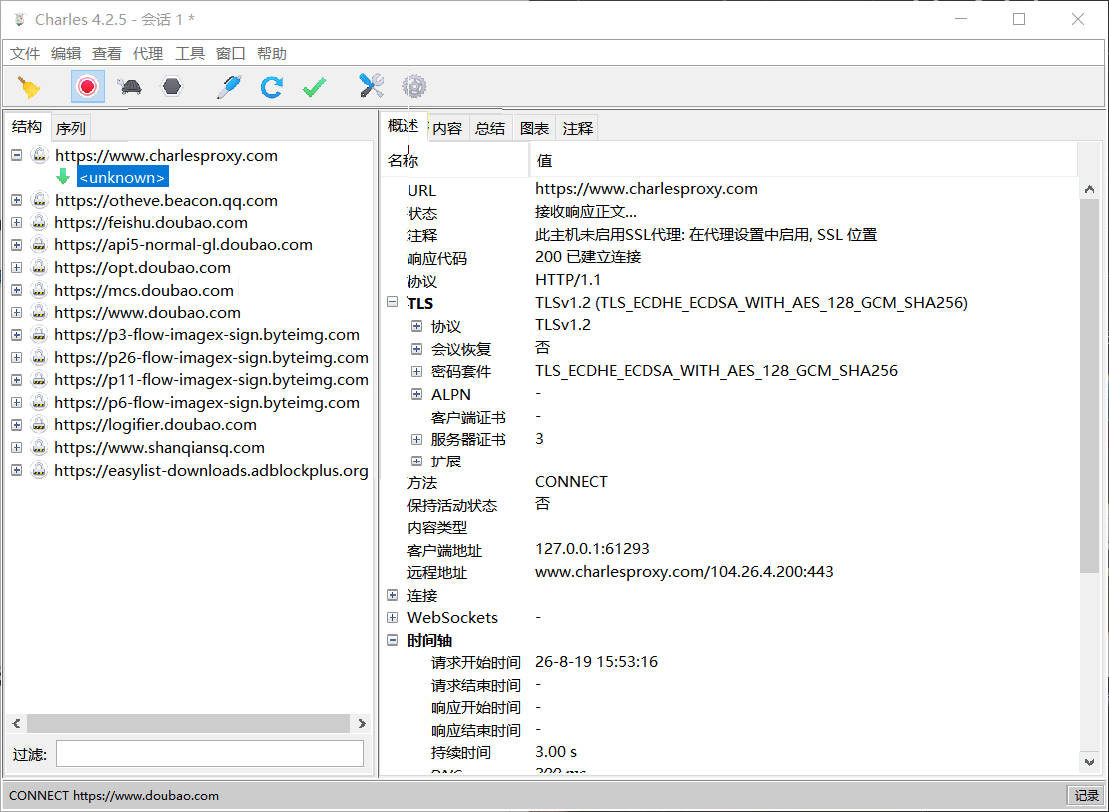Collapse the TLS section in overview

(393, 303)
